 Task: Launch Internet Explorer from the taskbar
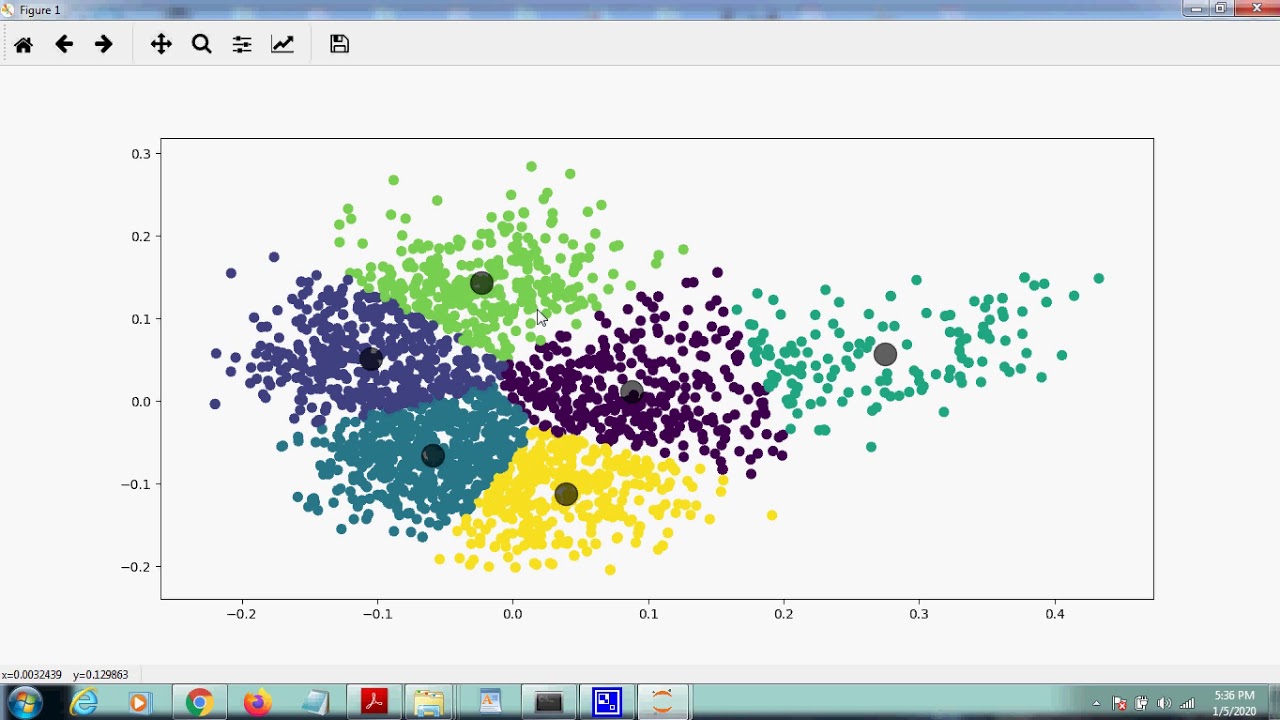(x=84, y=703)
